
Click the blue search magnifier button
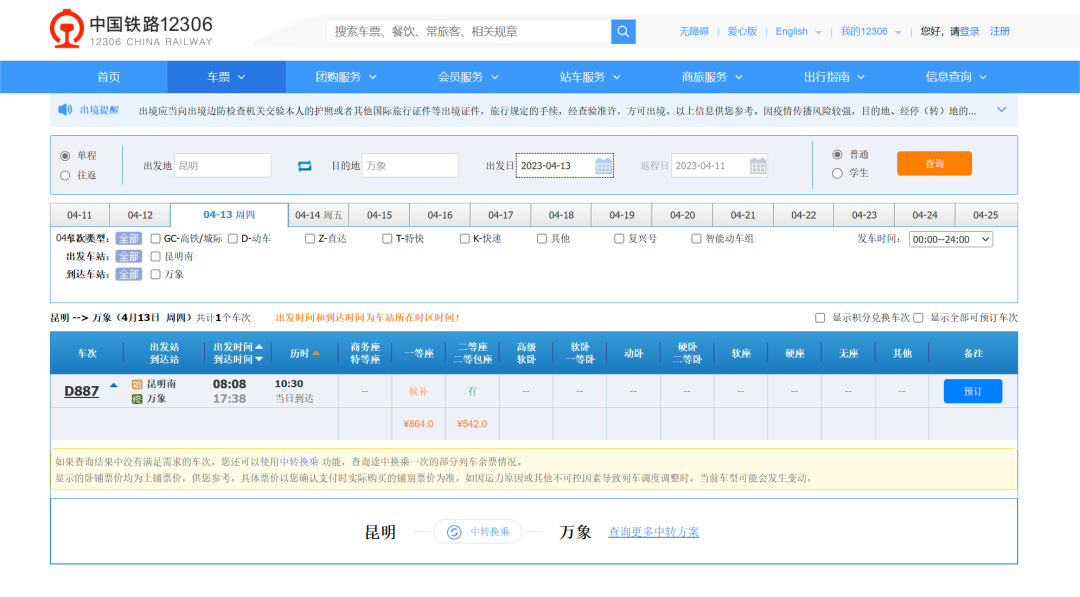623,31
